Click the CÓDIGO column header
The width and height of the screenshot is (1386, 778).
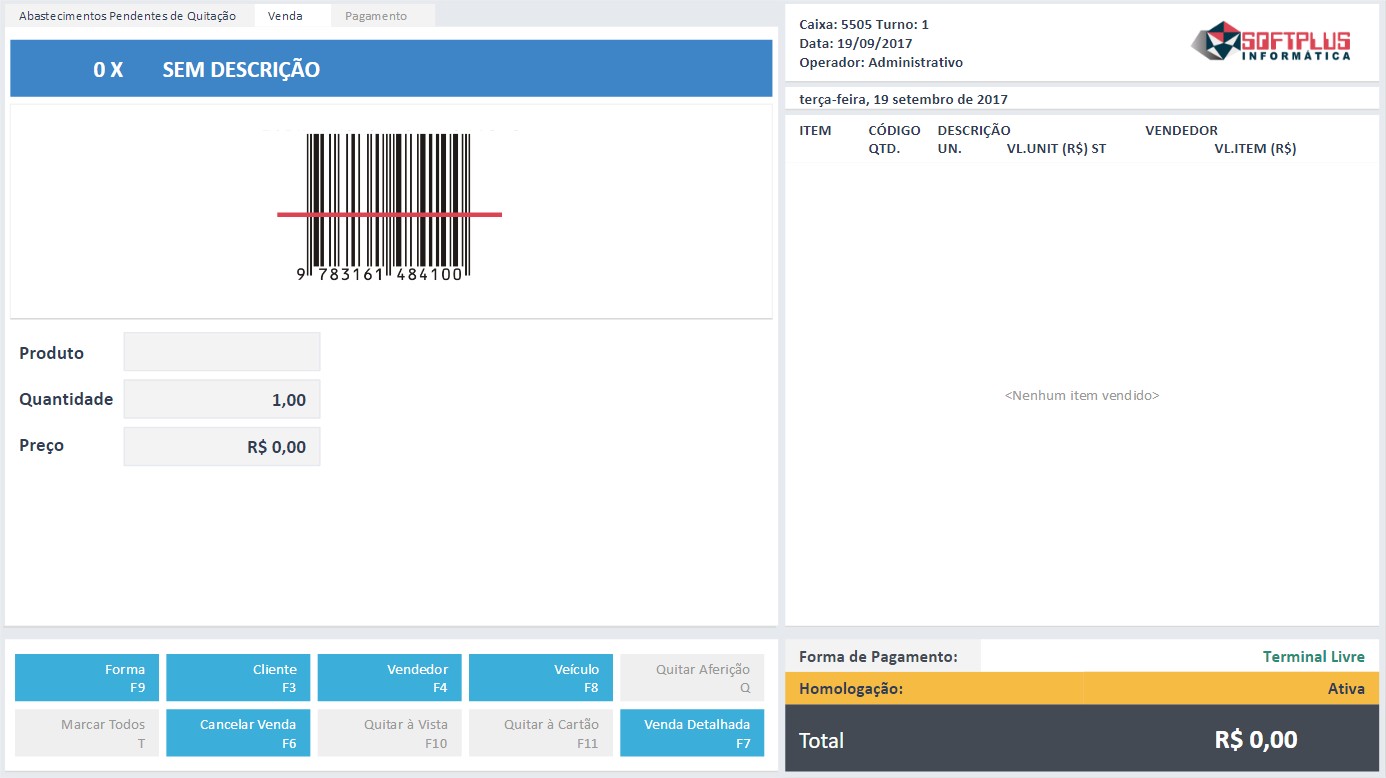click(894, 130)
